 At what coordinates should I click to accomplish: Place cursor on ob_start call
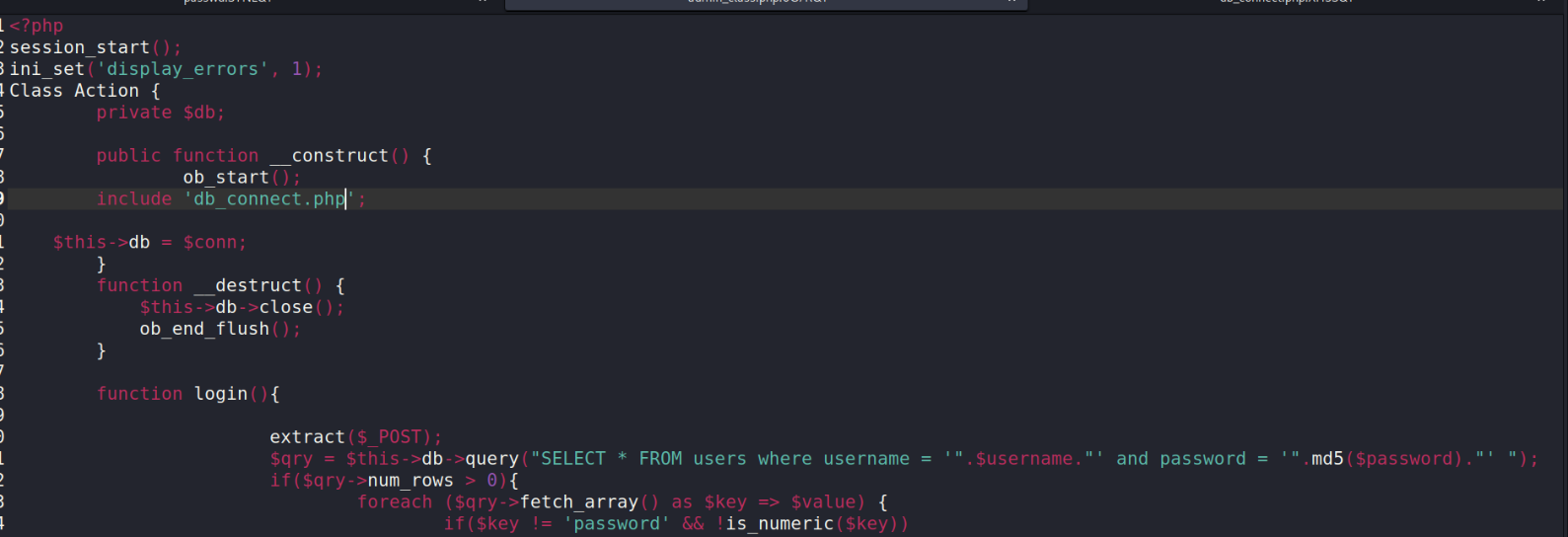click(225, 178)
